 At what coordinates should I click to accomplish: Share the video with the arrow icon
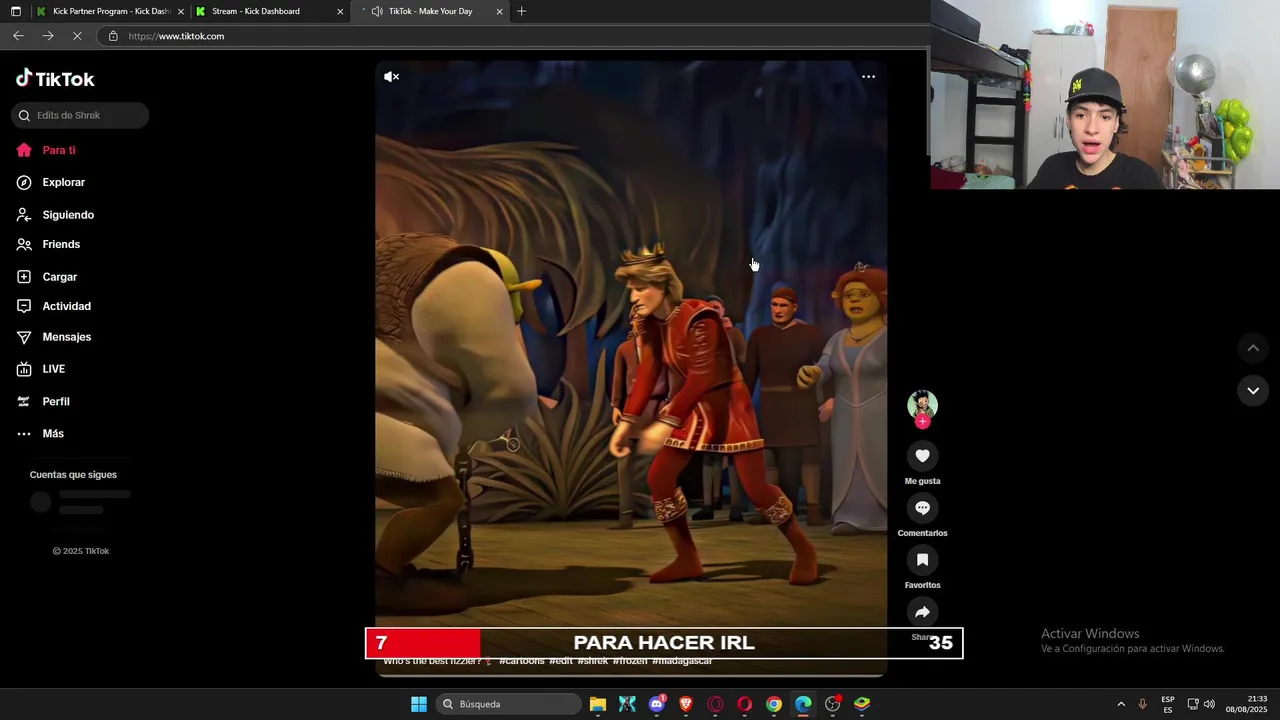(922, 612)
